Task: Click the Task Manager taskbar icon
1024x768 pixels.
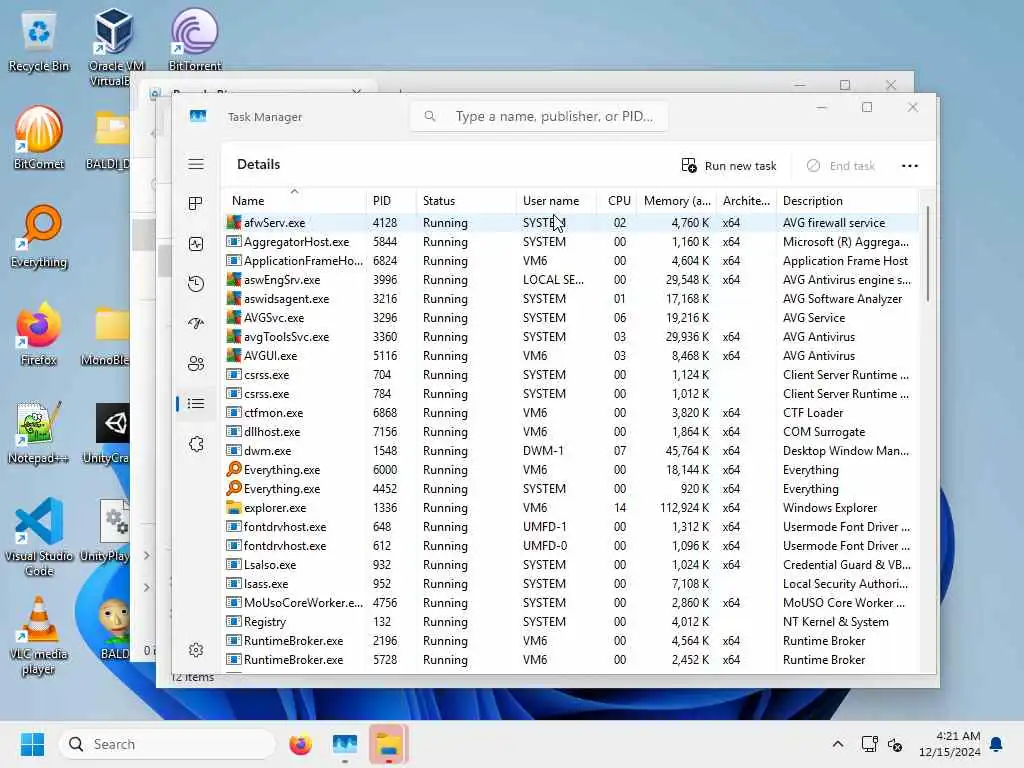Action: [344, 744]
